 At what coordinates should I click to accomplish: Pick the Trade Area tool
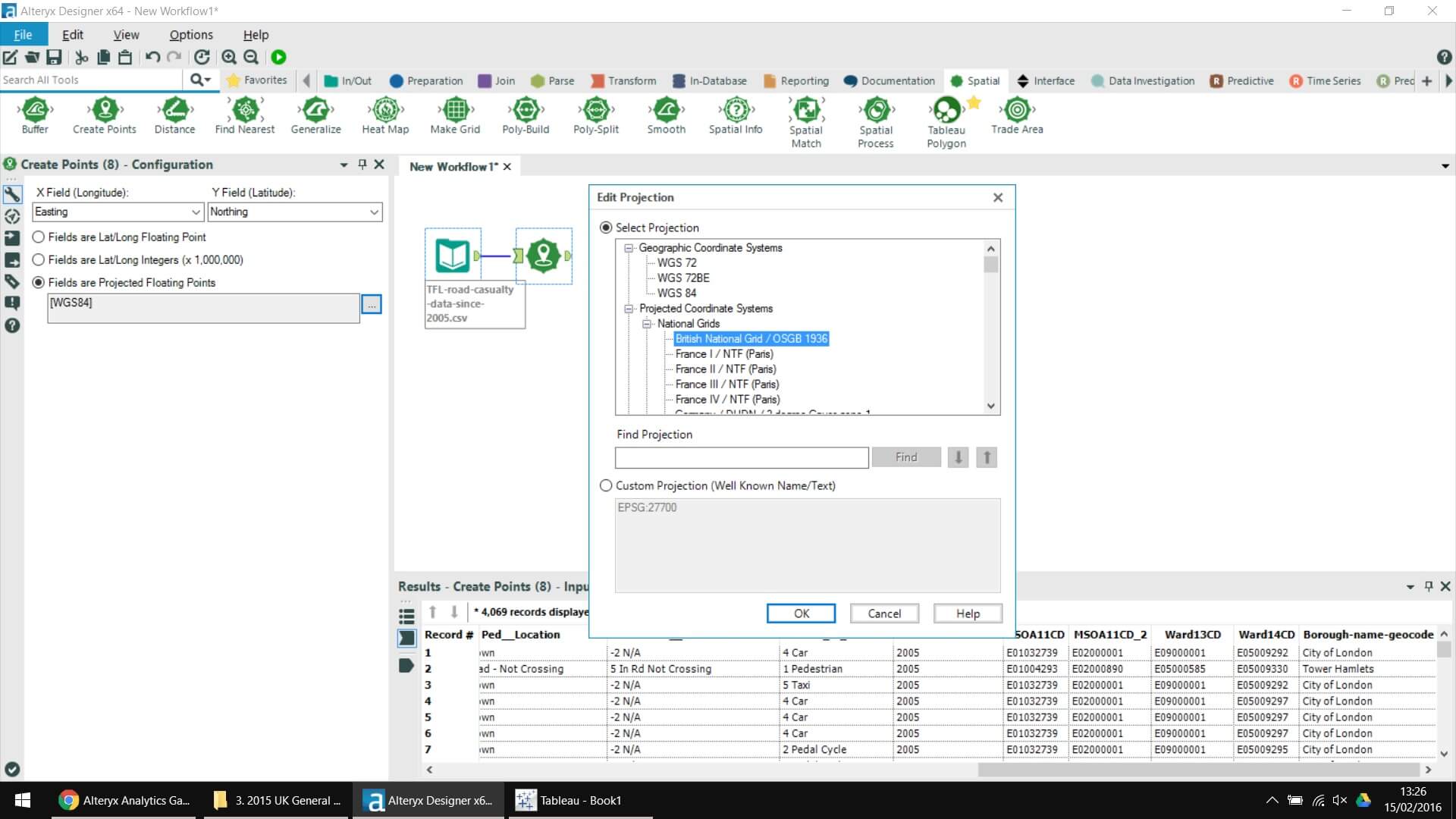pyautogui.click(x=1016, y=111)
